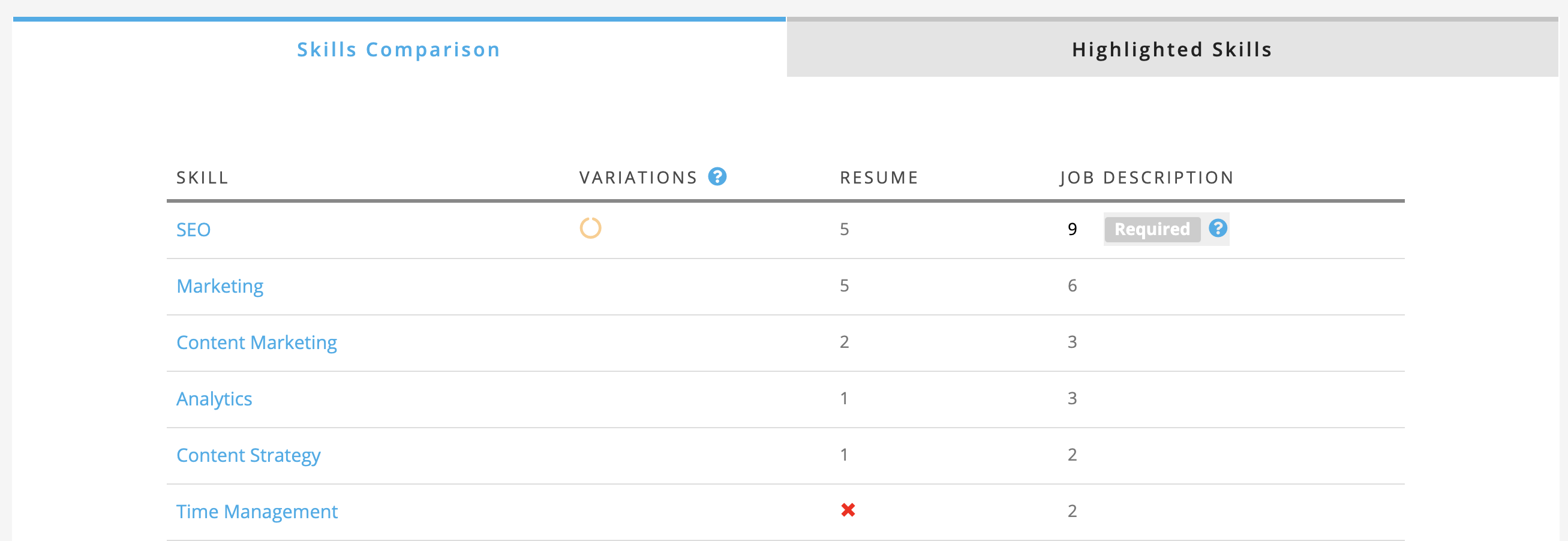Image resolution: width=1568 pixels, height=541 pixels.
Task: Open the Marketing skill link
Action: (220, 286)
